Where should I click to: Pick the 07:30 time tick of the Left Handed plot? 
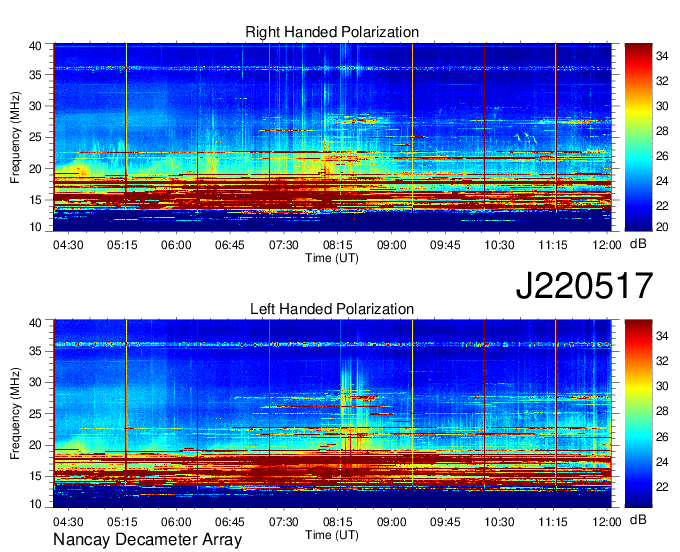[x=284, y=522]
